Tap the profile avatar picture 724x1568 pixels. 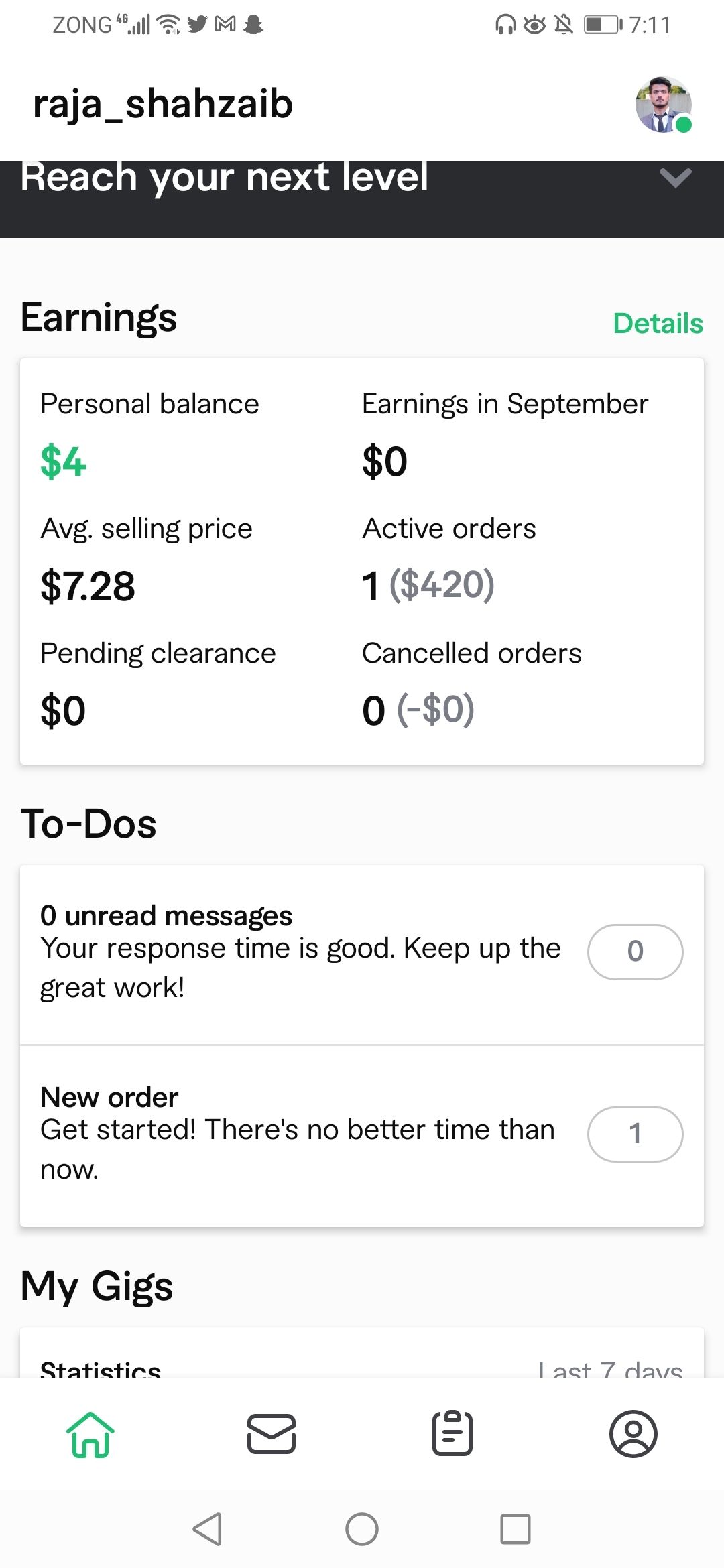664,105
